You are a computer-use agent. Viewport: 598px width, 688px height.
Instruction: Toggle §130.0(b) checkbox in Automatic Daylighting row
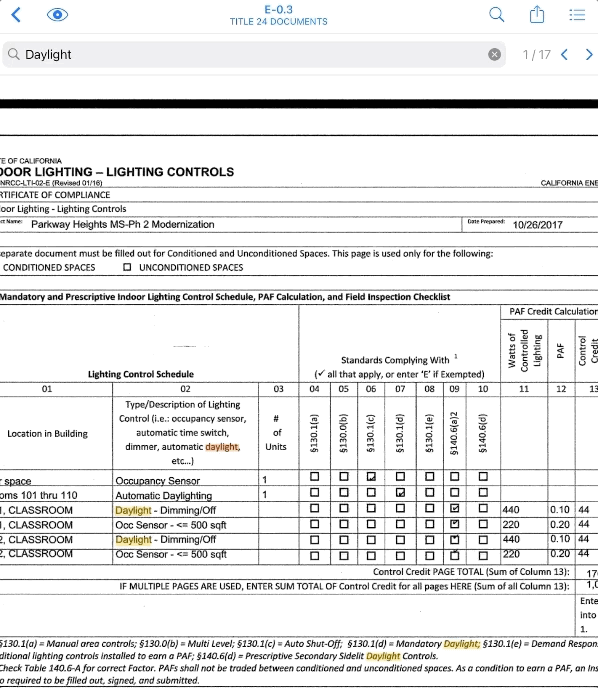pos(344,492)
